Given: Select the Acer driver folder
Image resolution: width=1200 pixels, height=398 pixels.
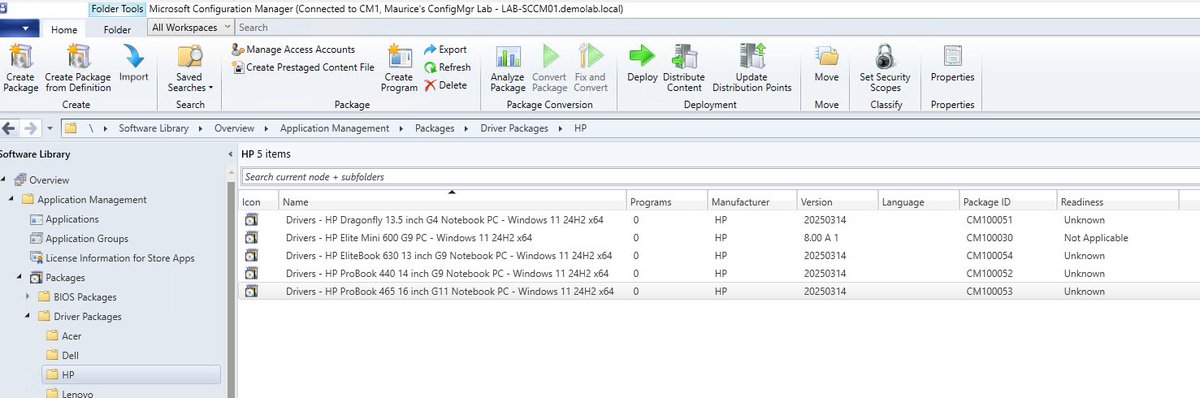Looking at the screenshot, I should (x=71, y=336).
